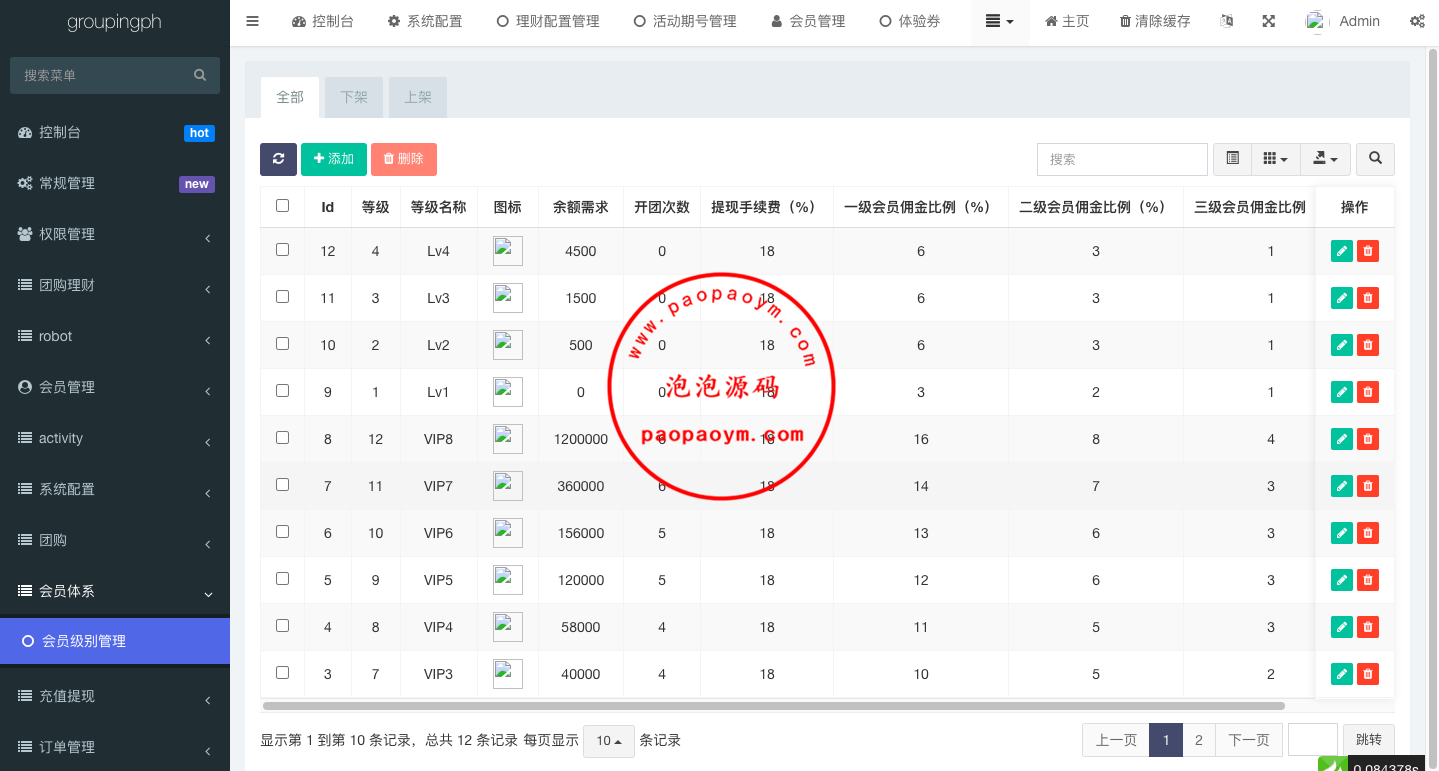
Task: Click the refresh table icon button
Action: [x=278, y=159]
